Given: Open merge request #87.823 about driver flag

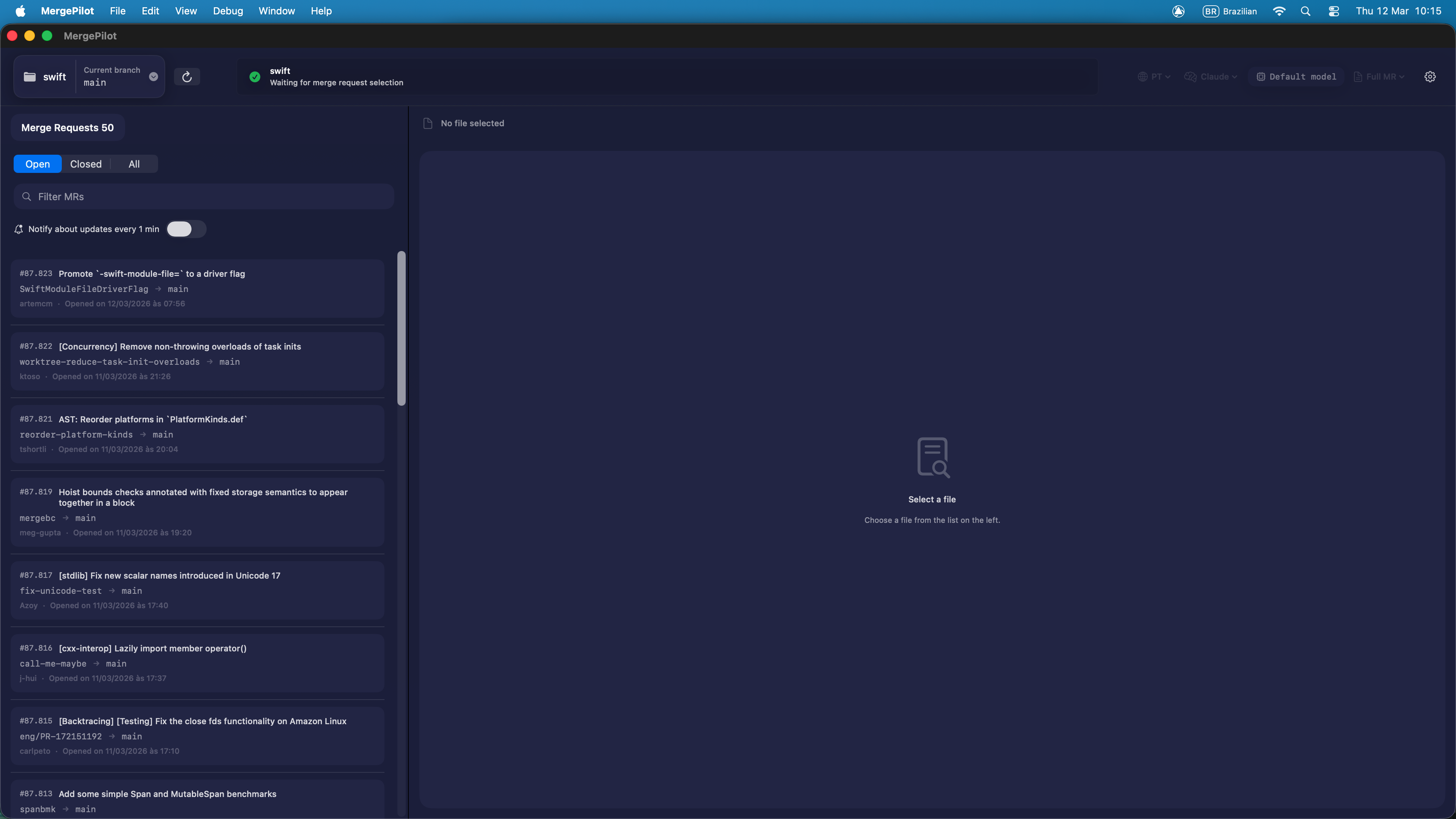Looking at the screenshot, I should pos(197,288).
